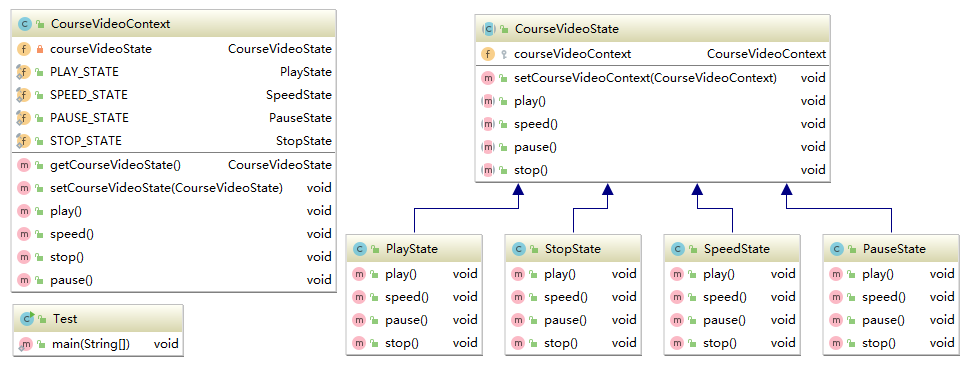This screenshot has height=367, width=972.
Task: Select the Test class header
Action: click(98, 319)
